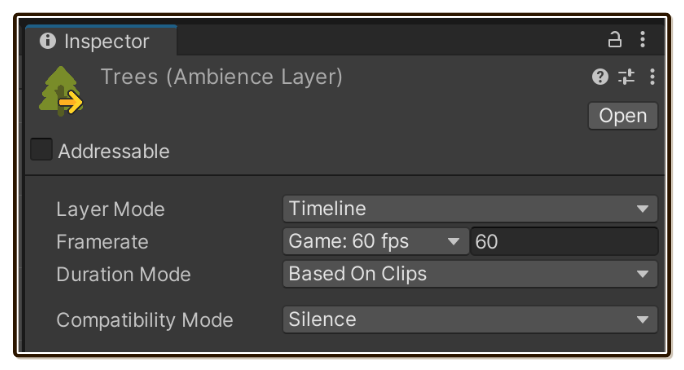The height and width of the screenshot is (370, 684).
Task: Click the framerate value field showing 60
Action: pyautogui.click(x=564, y=241)
